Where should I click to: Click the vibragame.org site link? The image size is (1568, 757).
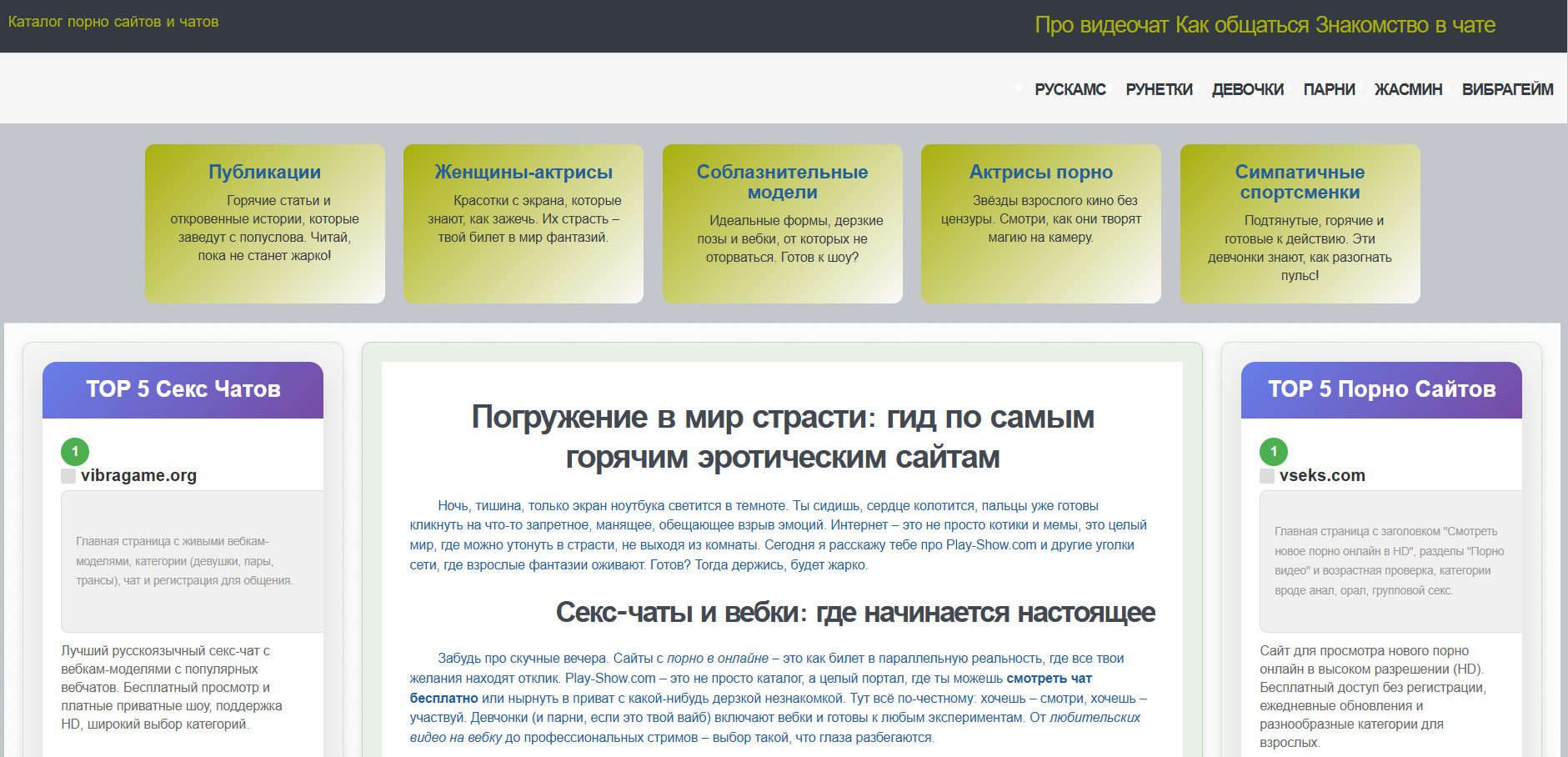[138, 475]
